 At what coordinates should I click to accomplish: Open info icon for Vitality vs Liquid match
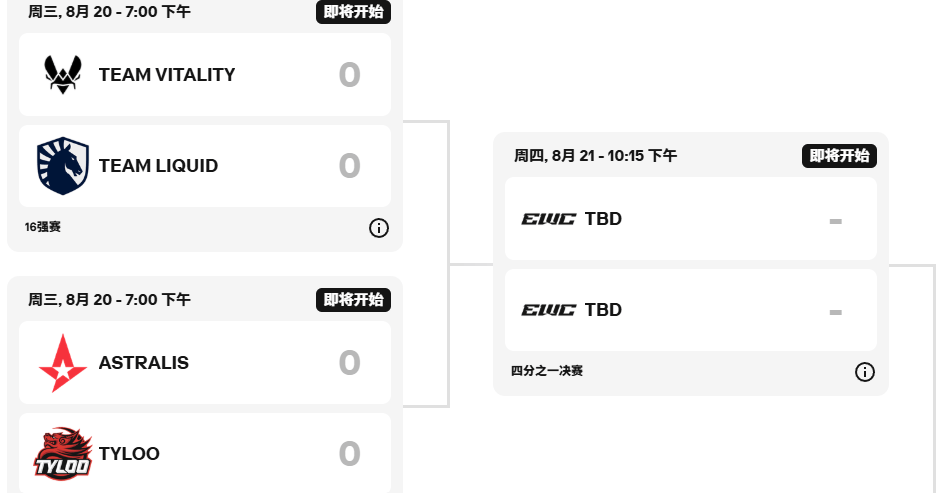pos(378,228)
